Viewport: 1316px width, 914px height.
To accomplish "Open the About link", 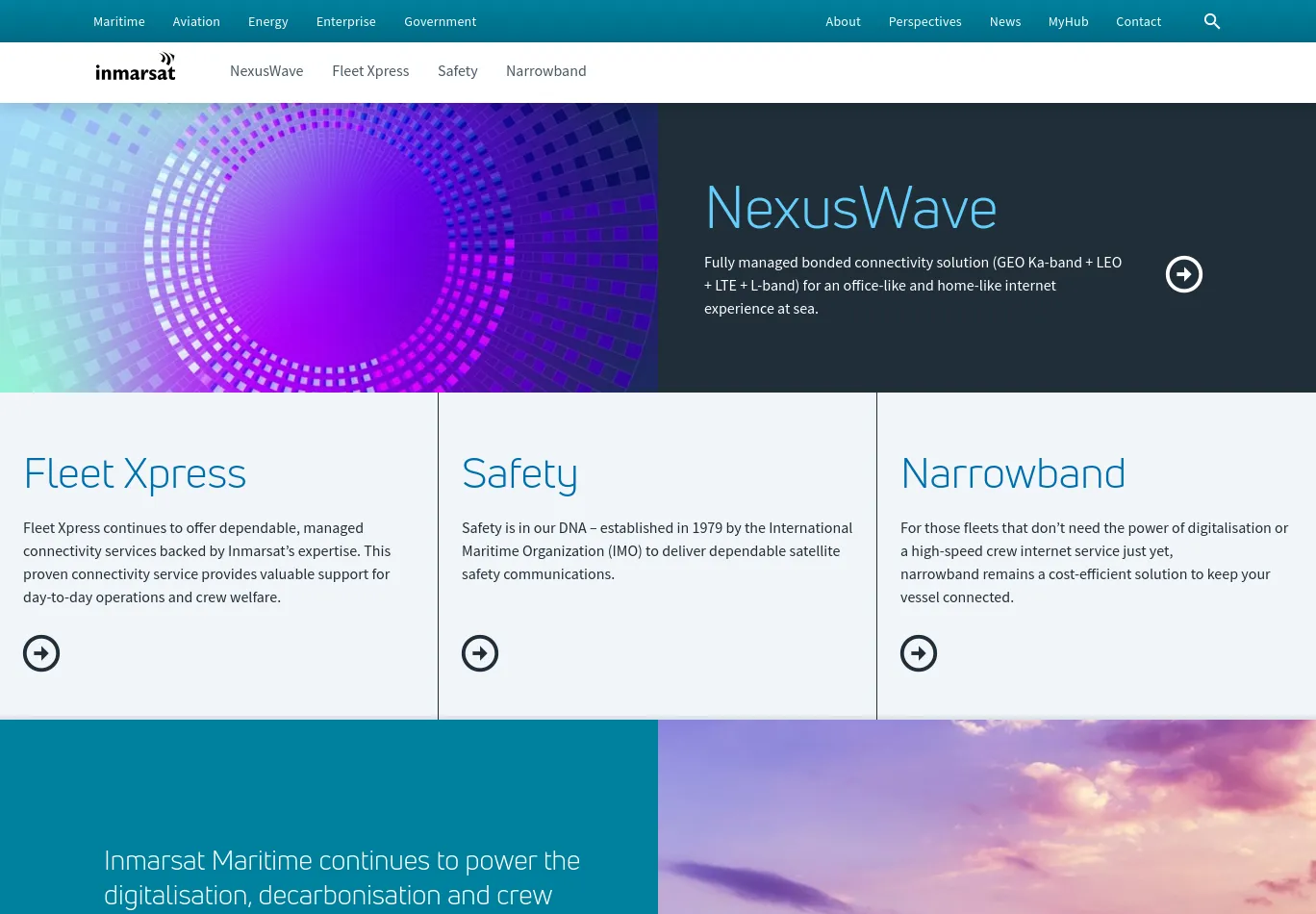I will pos(843,21).
